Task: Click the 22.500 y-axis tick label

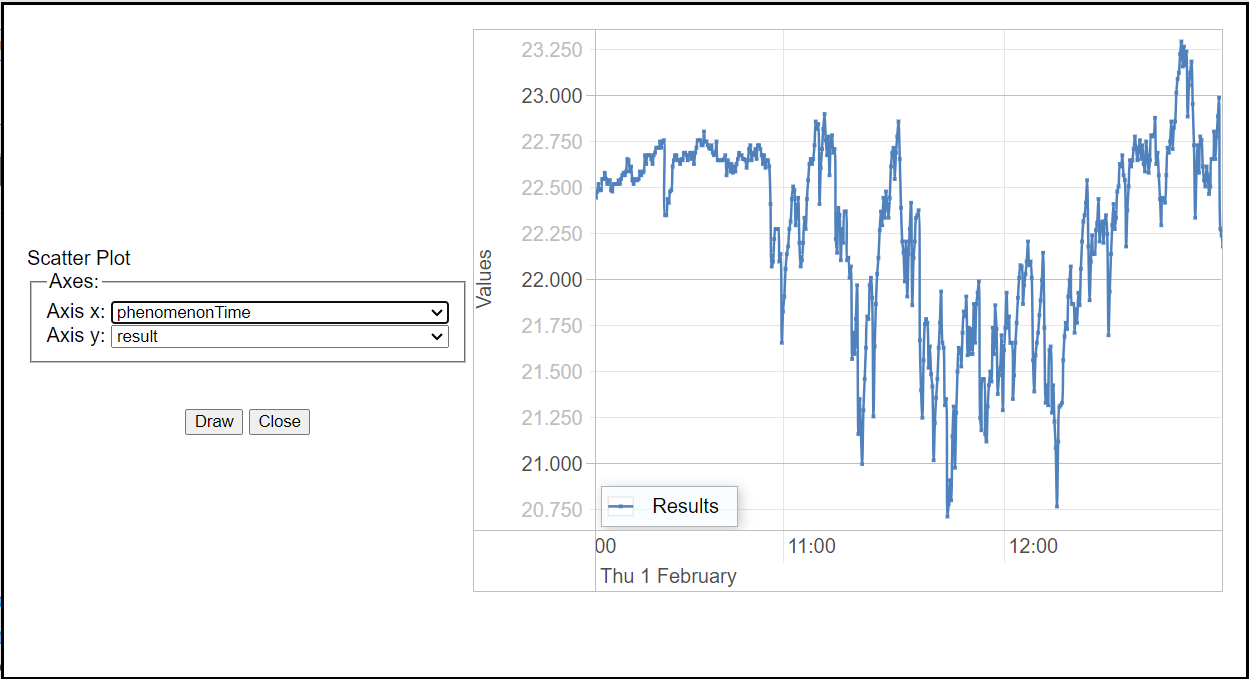Action: click(x=552, y=188)
